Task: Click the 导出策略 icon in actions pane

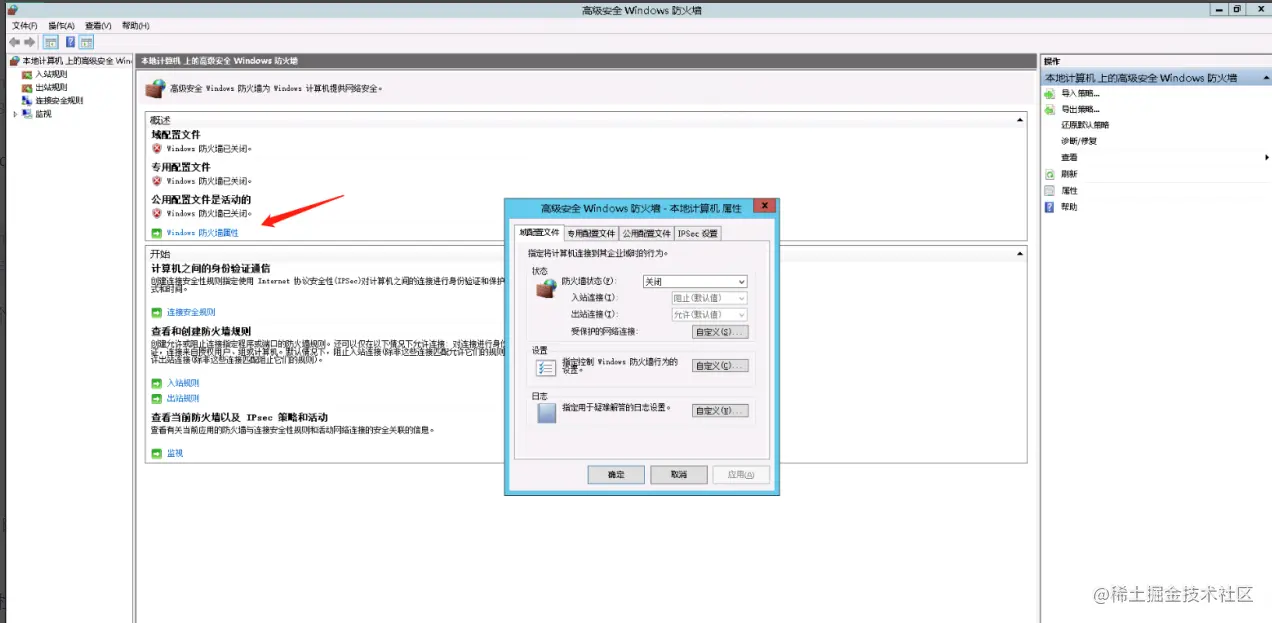Action: 1049,109
